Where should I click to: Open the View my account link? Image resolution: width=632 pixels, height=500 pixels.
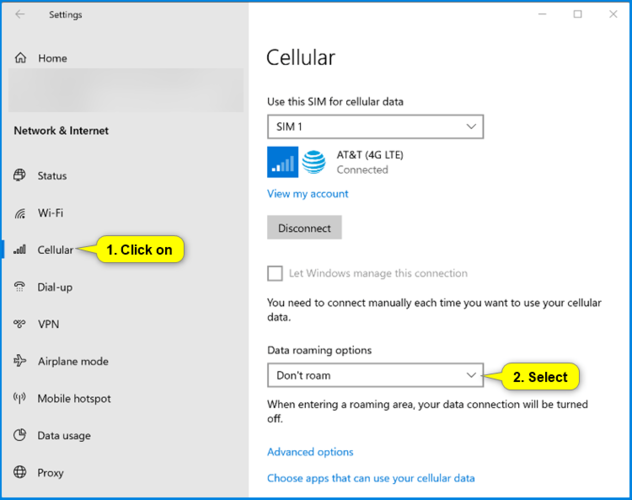coord(308,194)
